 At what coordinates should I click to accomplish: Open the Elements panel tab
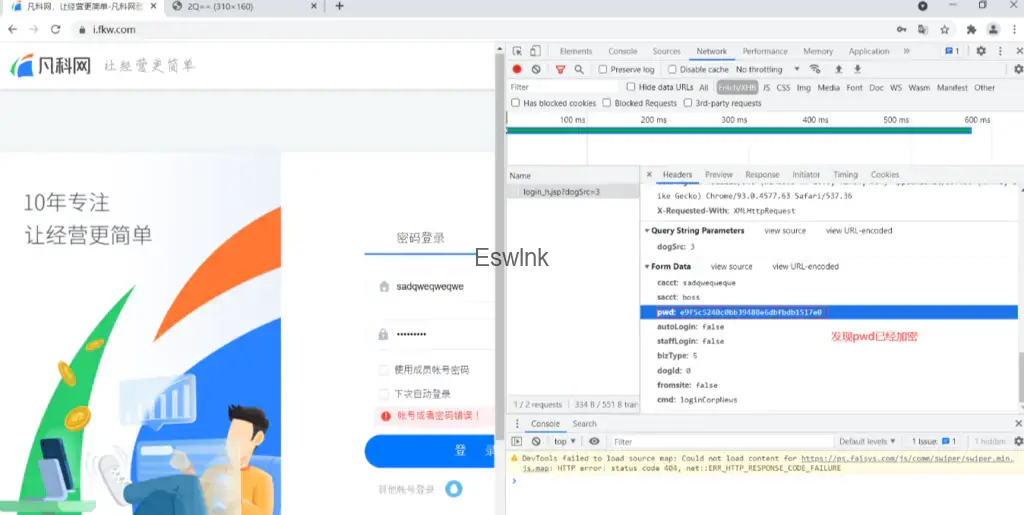(x=575, y=51)
